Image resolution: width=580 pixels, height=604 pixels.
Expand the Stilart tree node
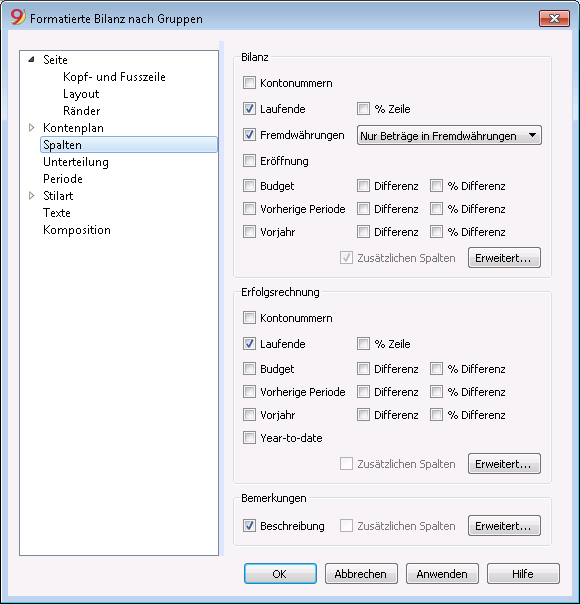pyautogui.click(x=32, y=196)
